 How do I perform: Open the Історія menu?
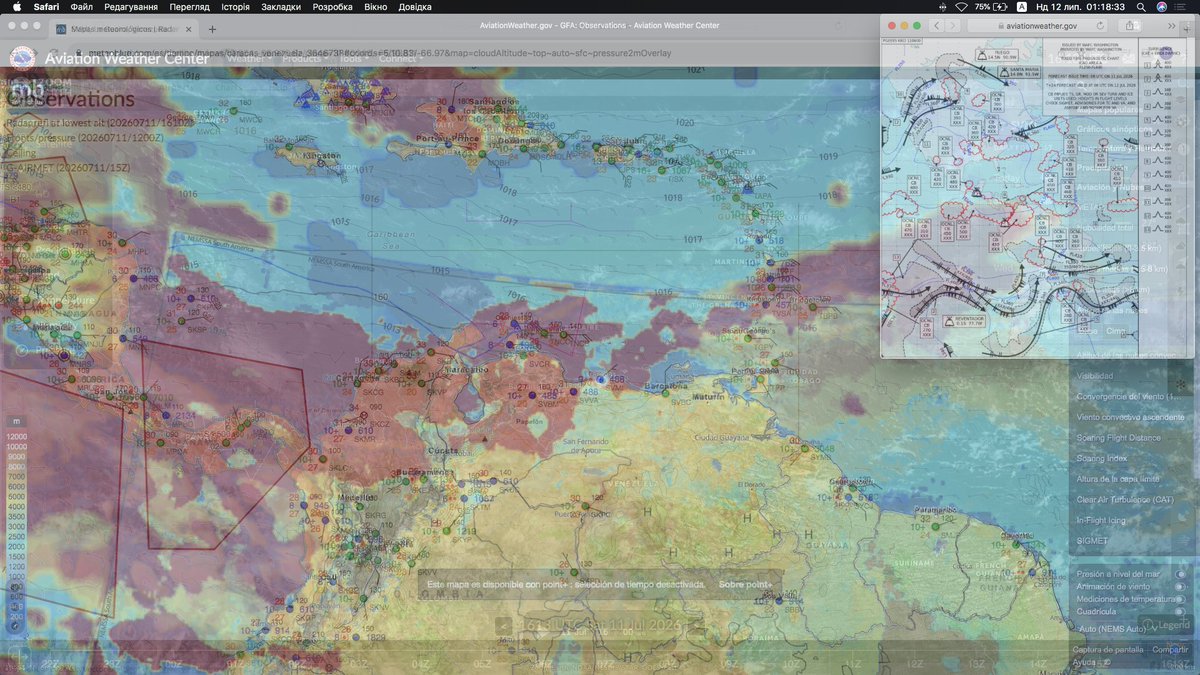[x=236, y=6]
